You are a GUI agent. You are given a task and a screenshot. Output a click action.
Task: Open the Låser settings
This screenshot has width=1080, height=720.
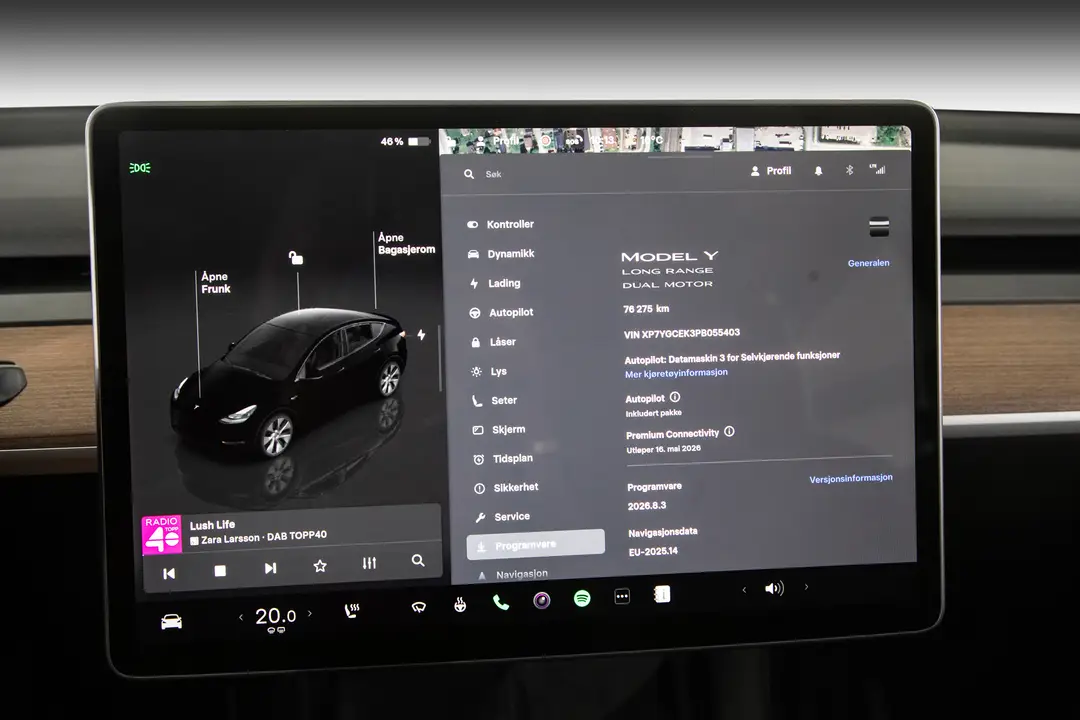coord(494,342)
